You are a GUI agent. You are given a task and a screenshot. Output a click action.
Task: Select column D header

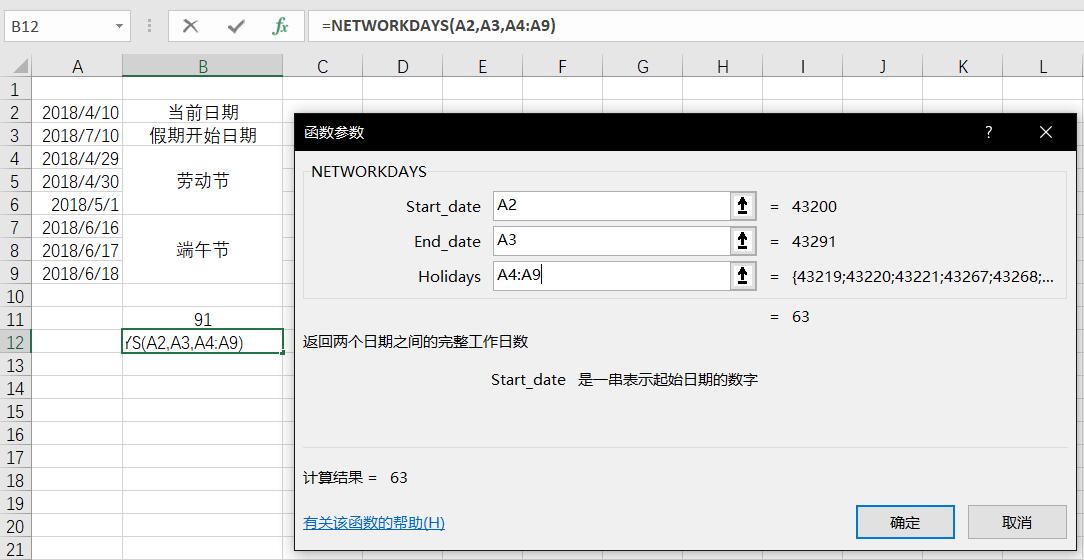coord(402,66)
